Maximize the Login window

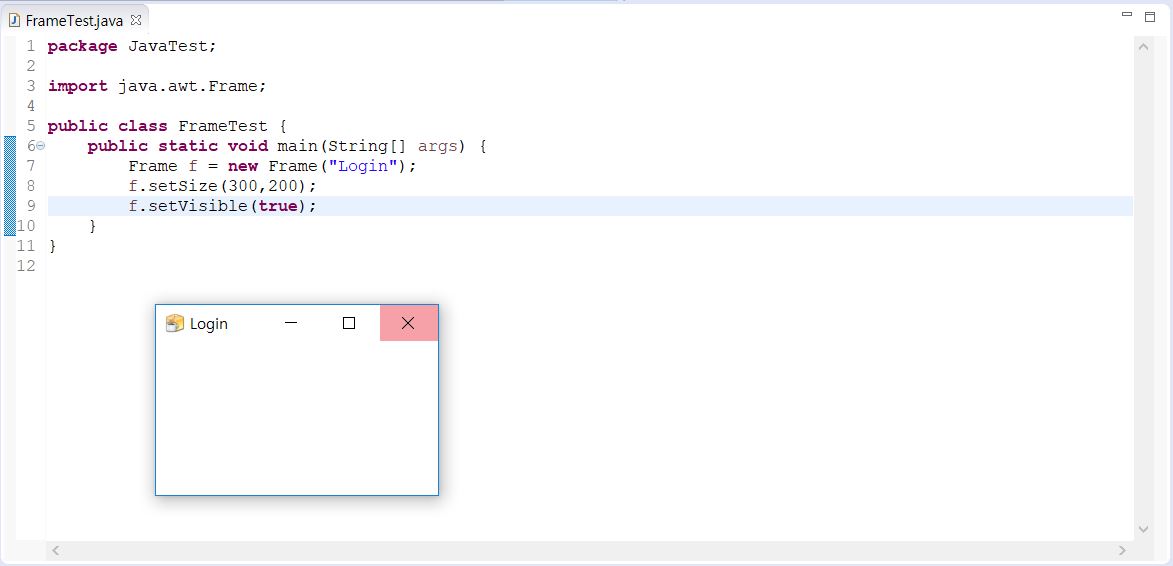(x=349, y=323)
